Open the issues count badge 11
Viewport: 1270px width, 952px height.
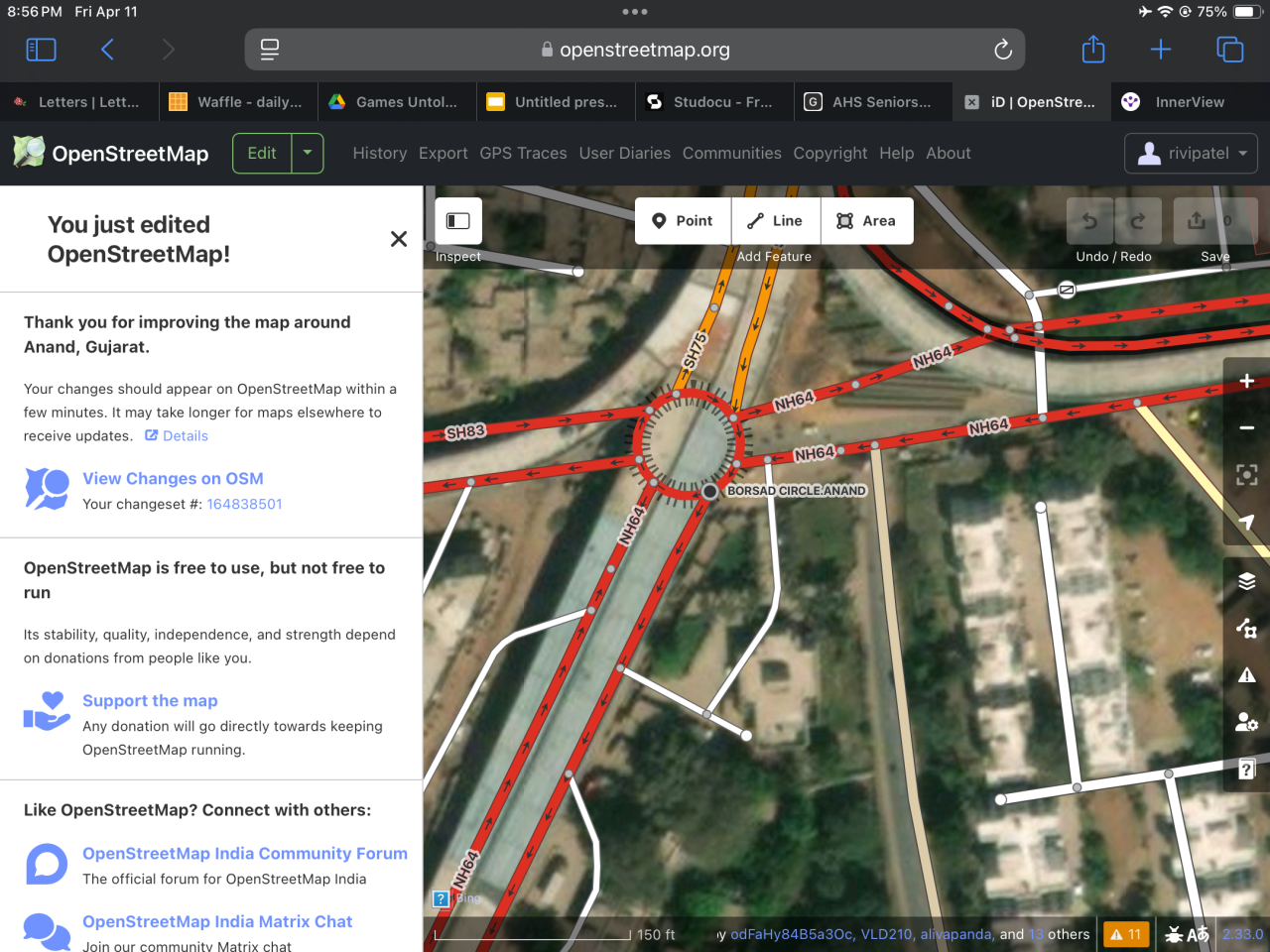click(1126, 934)
